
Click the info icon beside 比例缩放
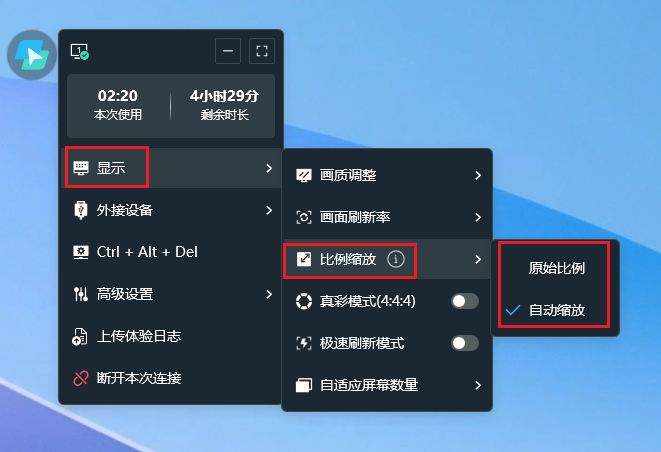pos(395,259)
